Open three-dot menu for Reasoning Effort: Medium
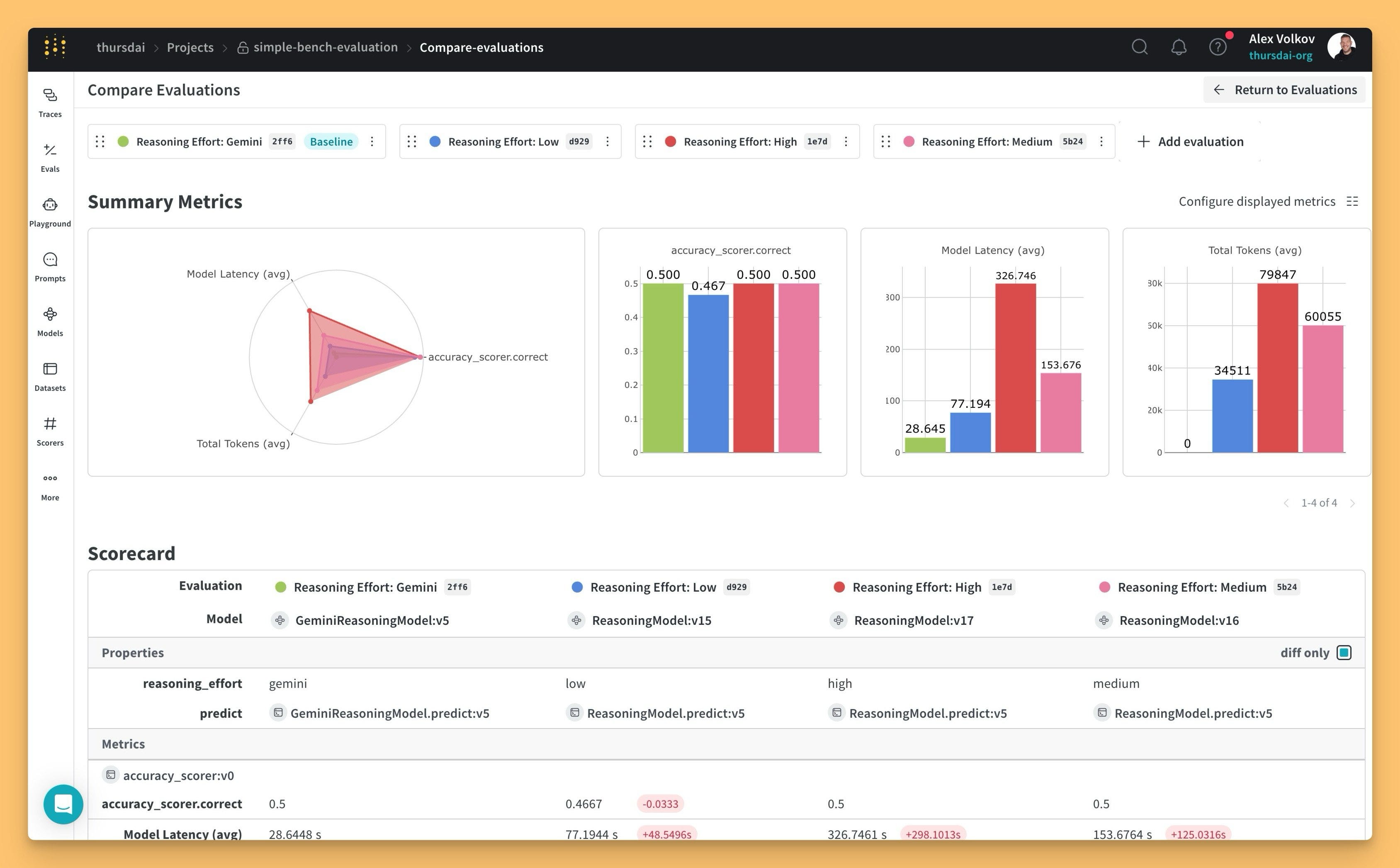Screen dimensions: 1400x868 [1101, 141]
